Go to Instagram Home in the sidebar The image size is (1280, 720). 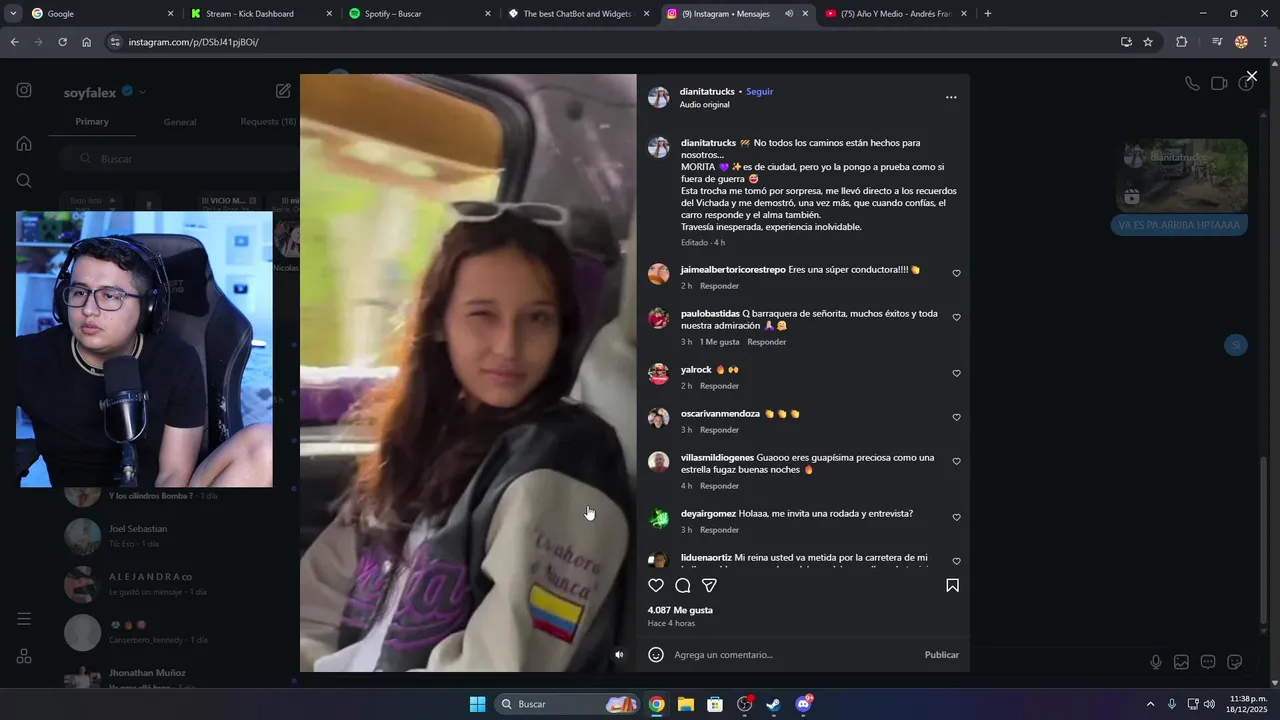24,143
